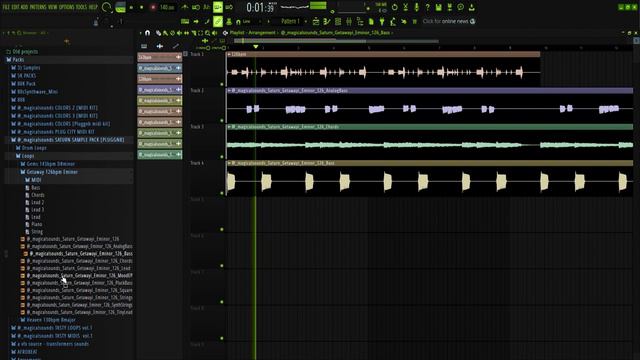Mute Track 4 via its green dot
The height and width of the screenshot is (360, 640).
coord(222,193)
